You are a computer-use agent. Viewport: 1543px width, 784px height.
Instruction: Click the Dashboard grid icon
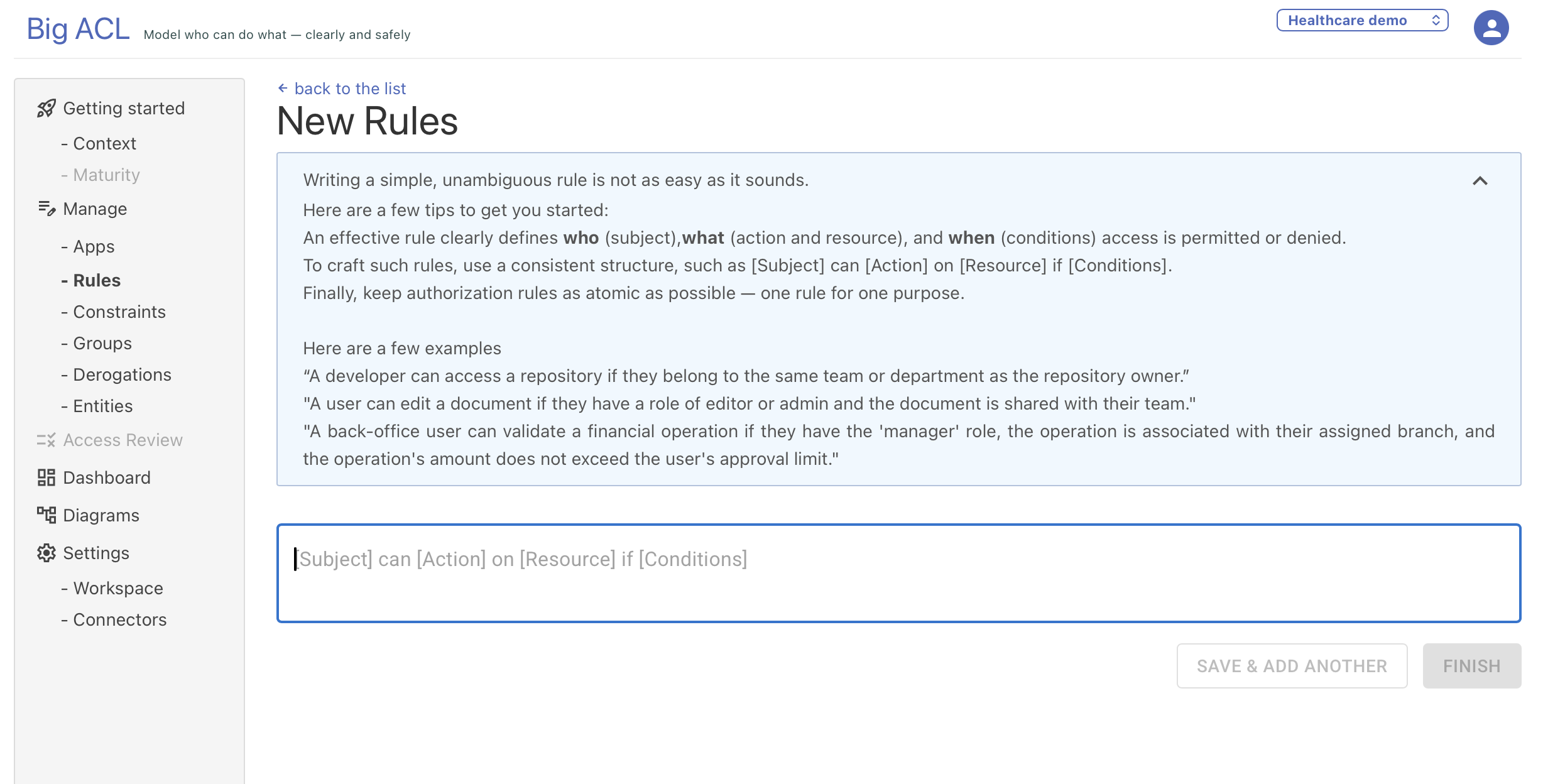(46, 478)
